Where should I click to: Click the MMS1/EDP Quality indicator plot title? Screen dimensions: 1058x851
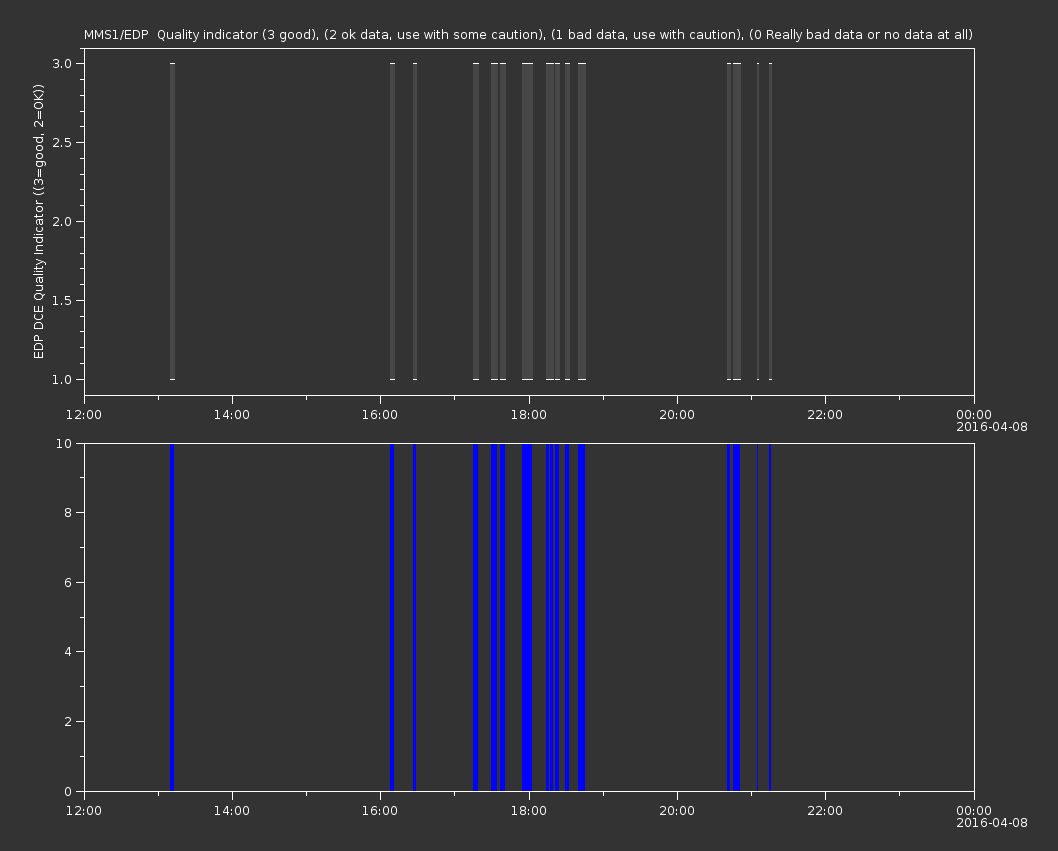(x=528, y=35)
